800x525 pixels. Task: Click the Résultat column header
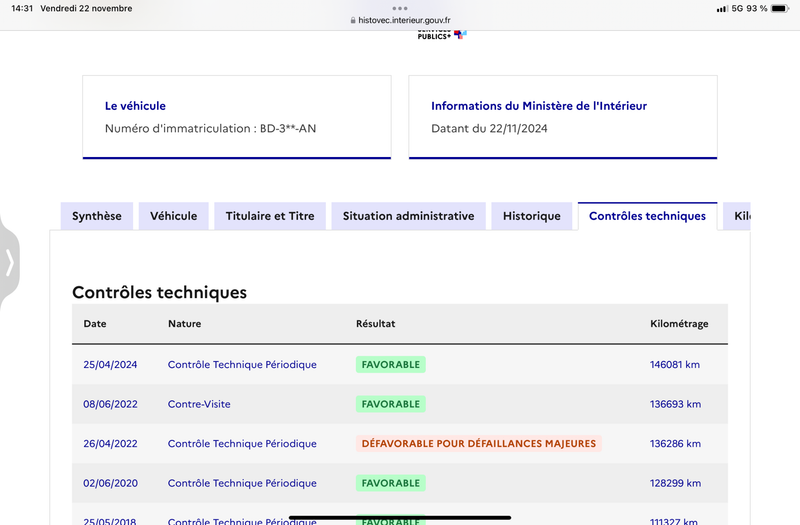376,323
